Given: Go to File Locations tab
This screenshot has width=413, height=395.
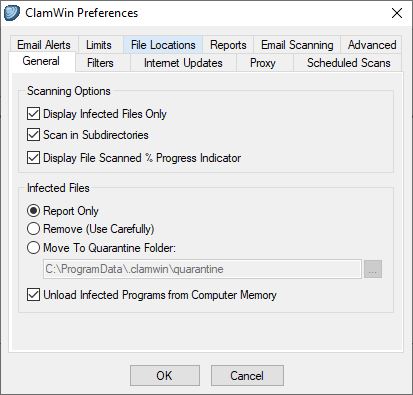Looking at the screenshot, I should (163, 45).
